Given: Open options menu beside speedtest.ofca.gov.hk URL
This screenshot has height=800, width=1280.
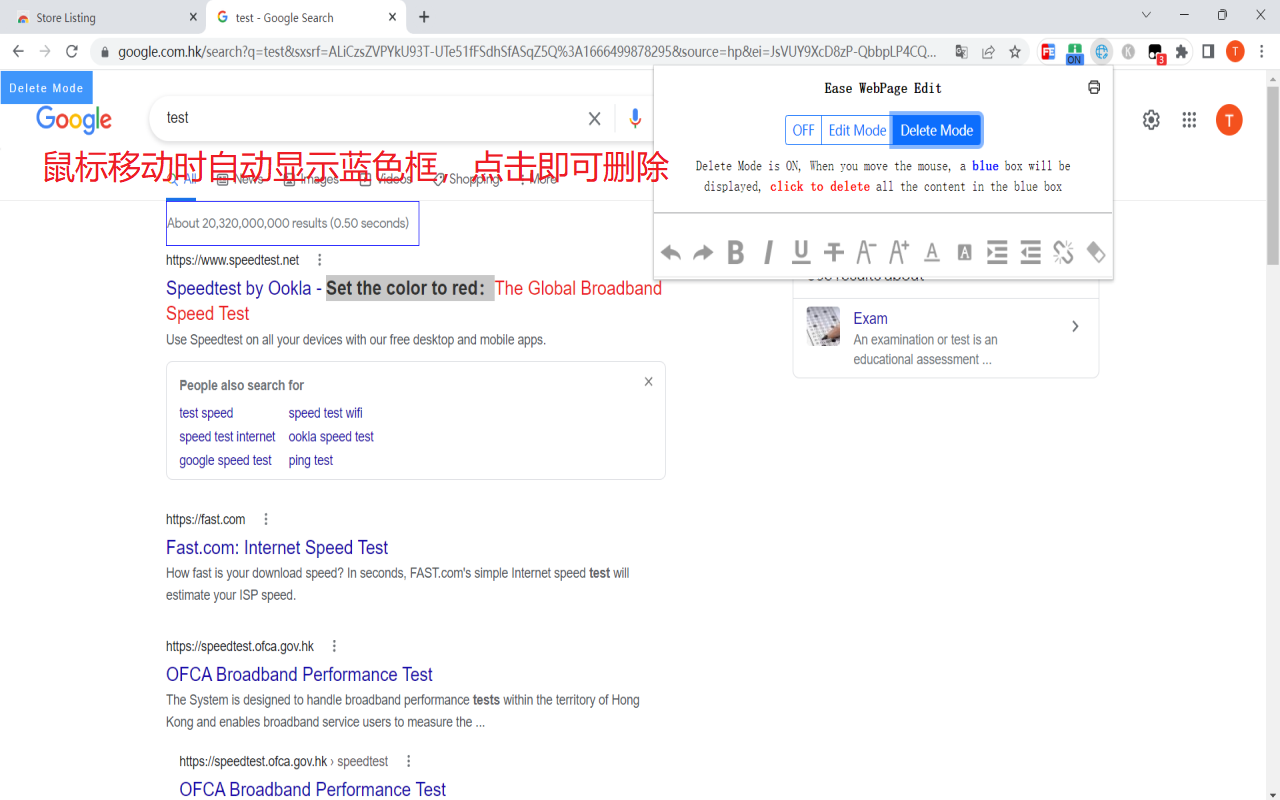Looking at the screenshot, I should pyautogui.click(x=334, y=646).
